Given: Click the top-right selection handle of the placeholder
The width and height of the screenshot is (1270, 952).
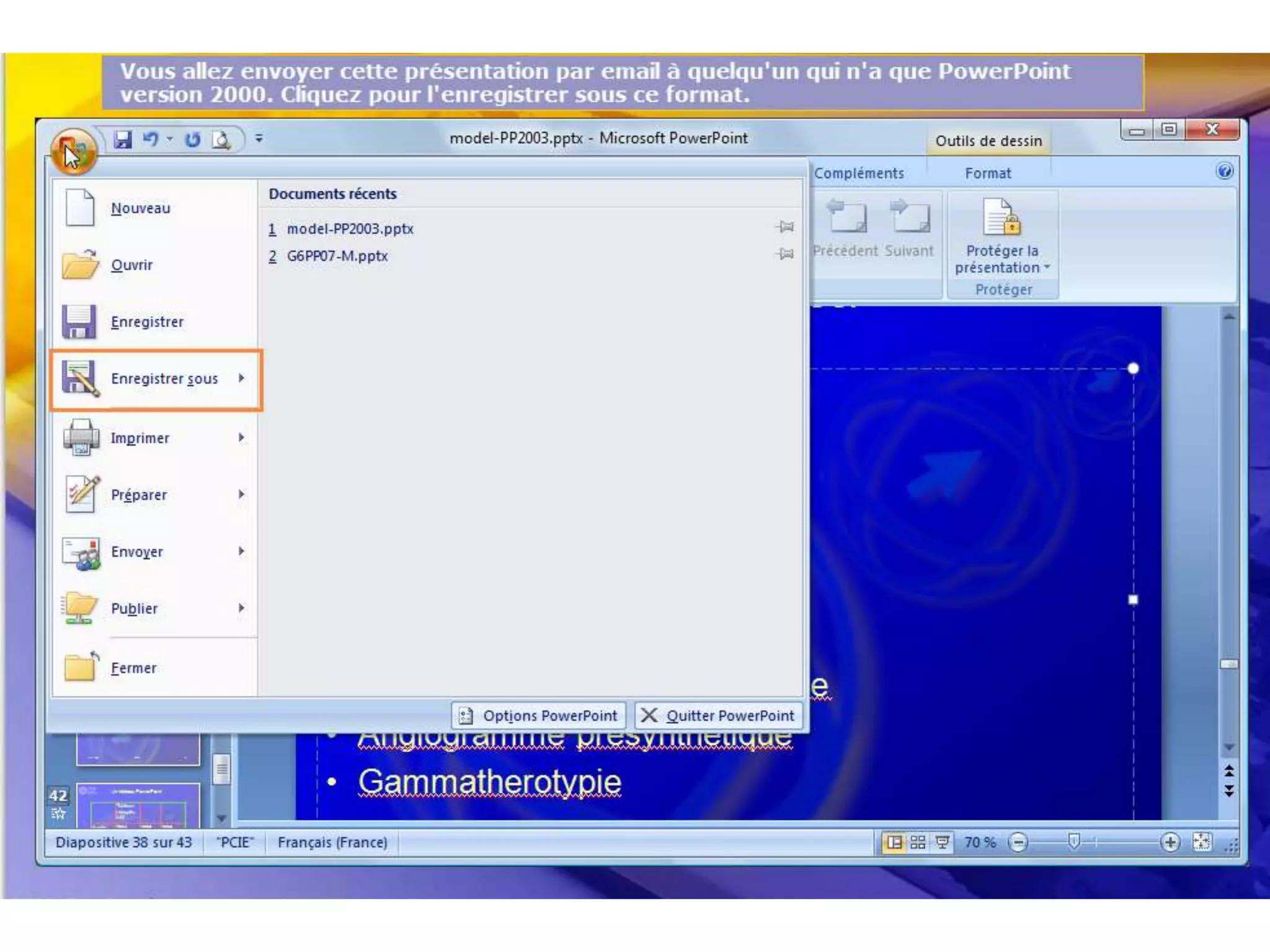Looking at the screenshot, I should pyautogui.click(x=1133, y=369).
